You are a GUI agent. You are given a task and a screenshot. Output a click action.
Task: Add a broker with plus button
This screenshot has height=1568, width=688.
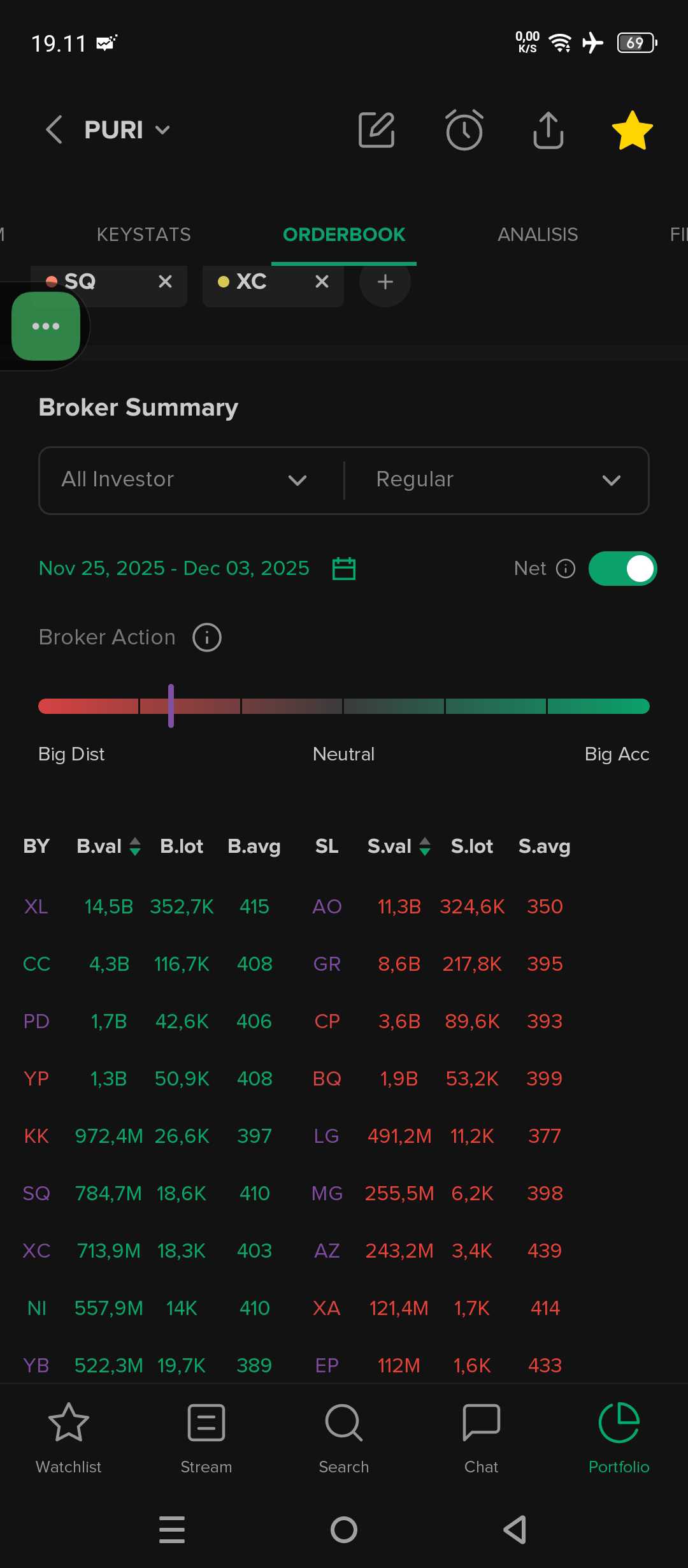[x=385, y=282]
